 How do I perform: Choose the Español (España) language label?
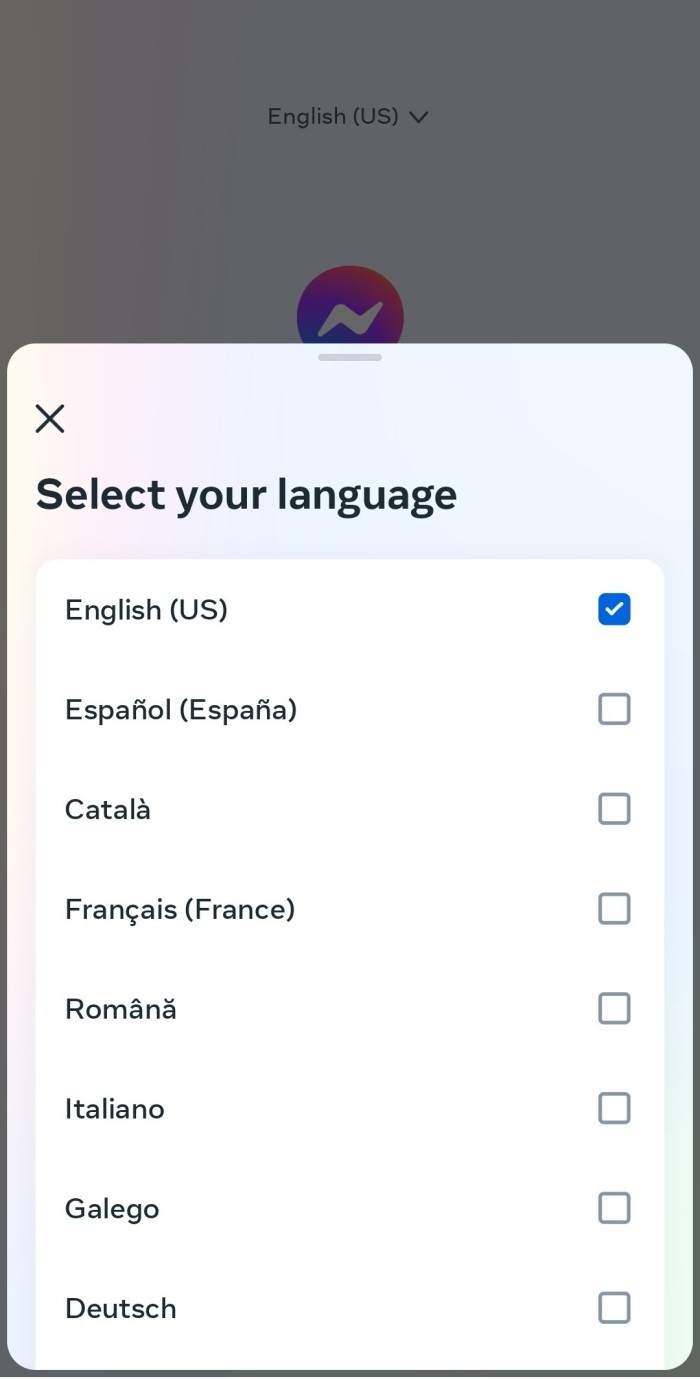(181, 710)
